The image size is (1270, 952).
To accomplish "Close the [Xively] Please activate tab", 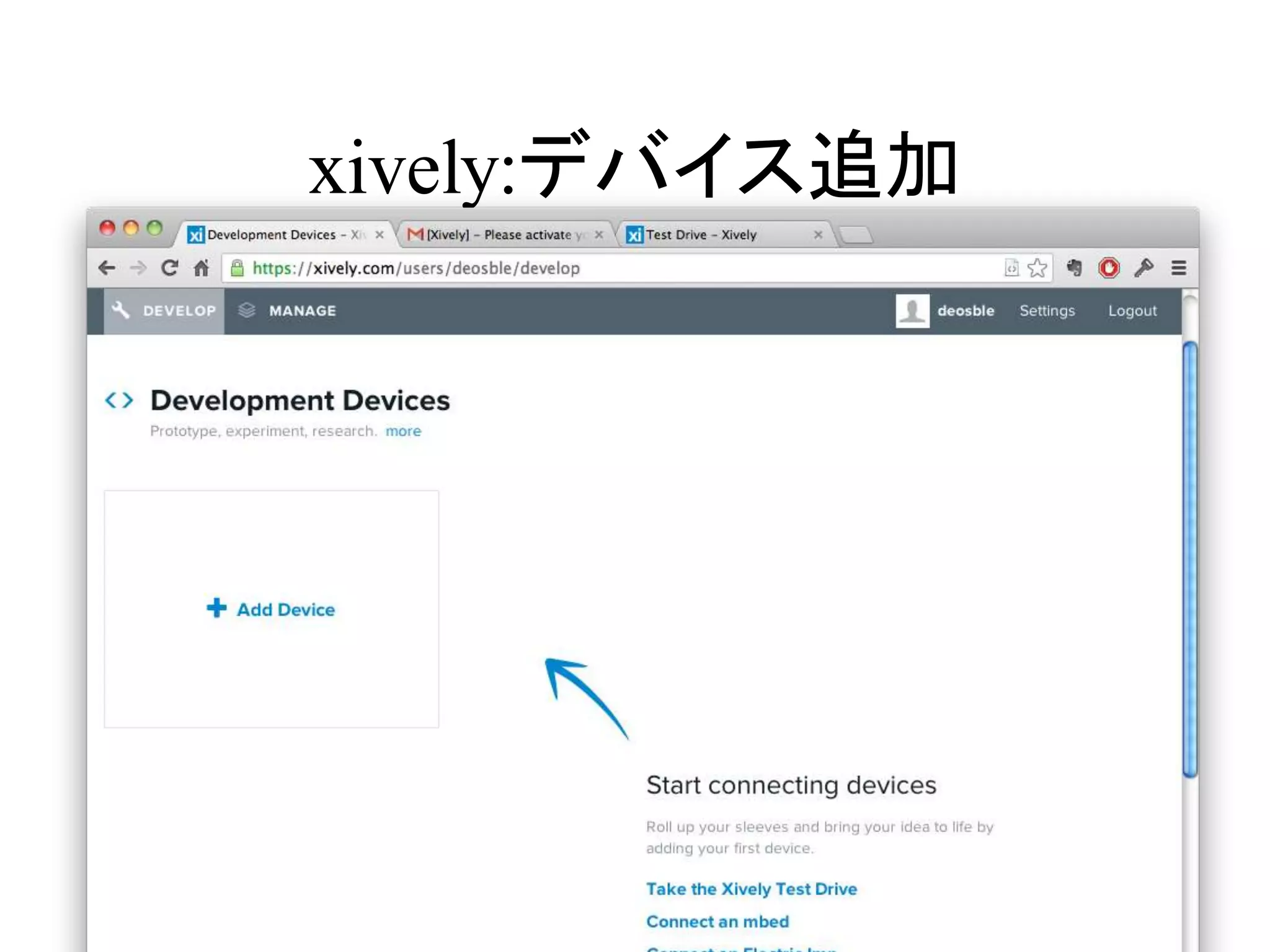I will [x=599, y=235].
